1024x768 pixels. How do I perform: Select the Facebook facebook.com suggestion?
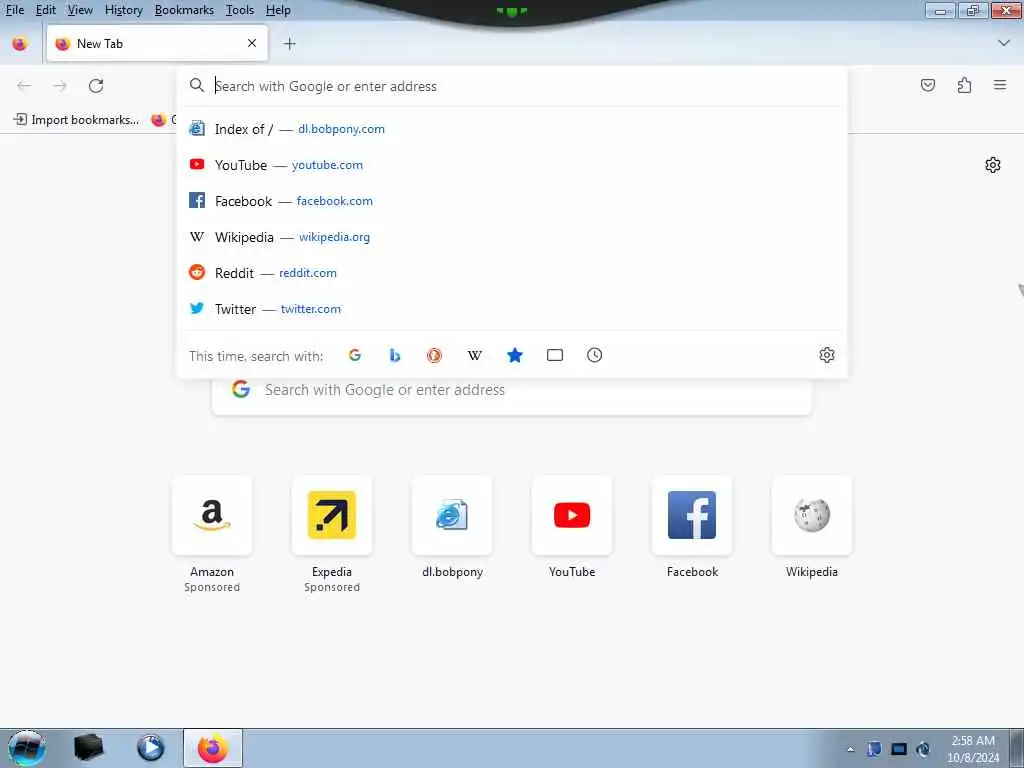pos(512,200)
